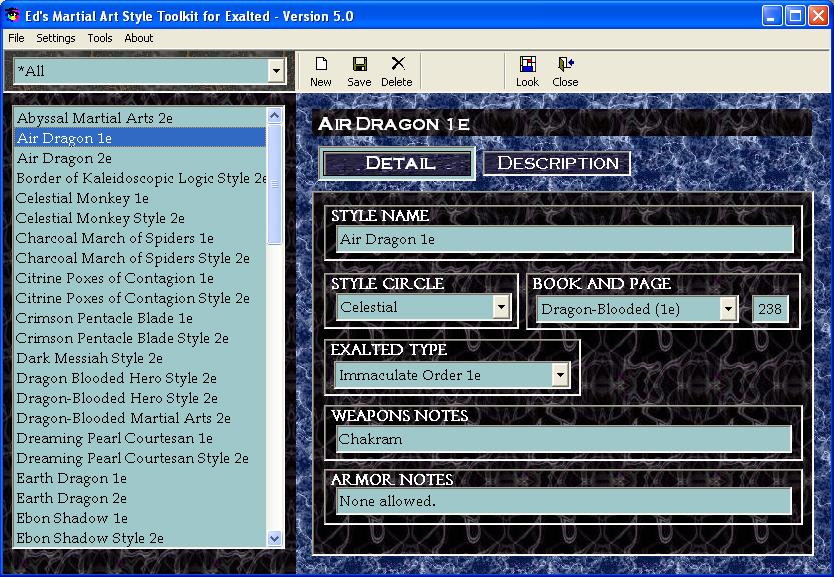The height and width of the screenshot is (577, 834).
Task: Select Celestial Monkey Style 2e
Action: (x=140, y=218)
